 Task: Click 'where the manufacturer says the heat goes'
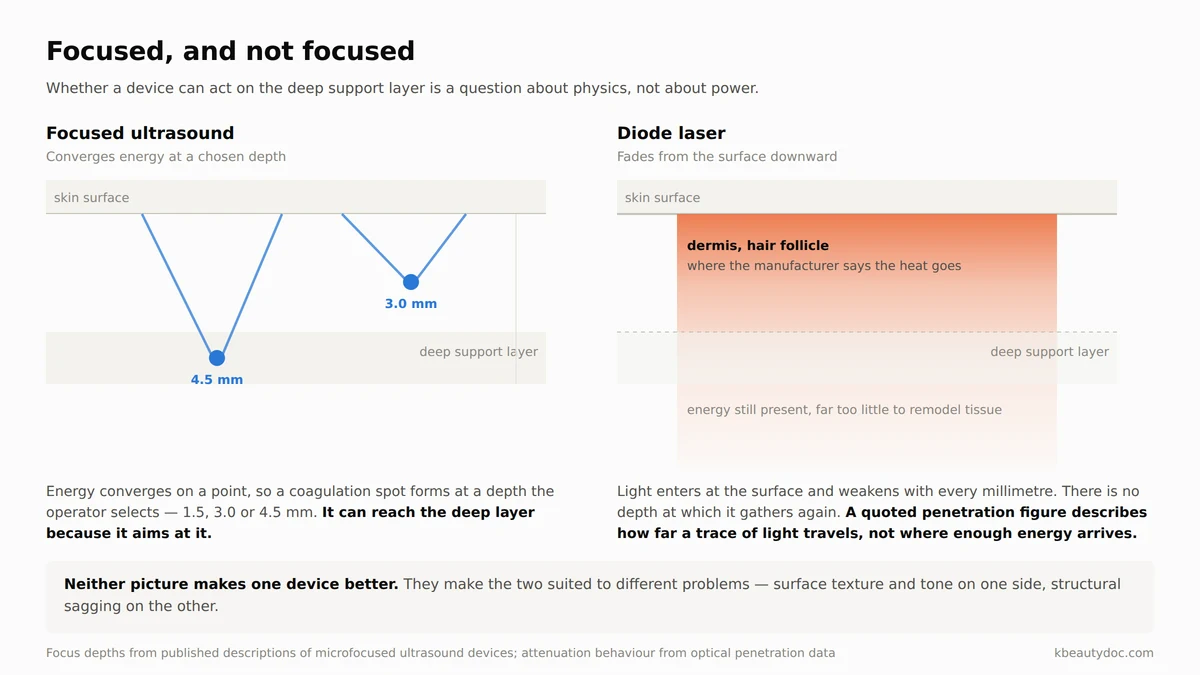[824, 266]
